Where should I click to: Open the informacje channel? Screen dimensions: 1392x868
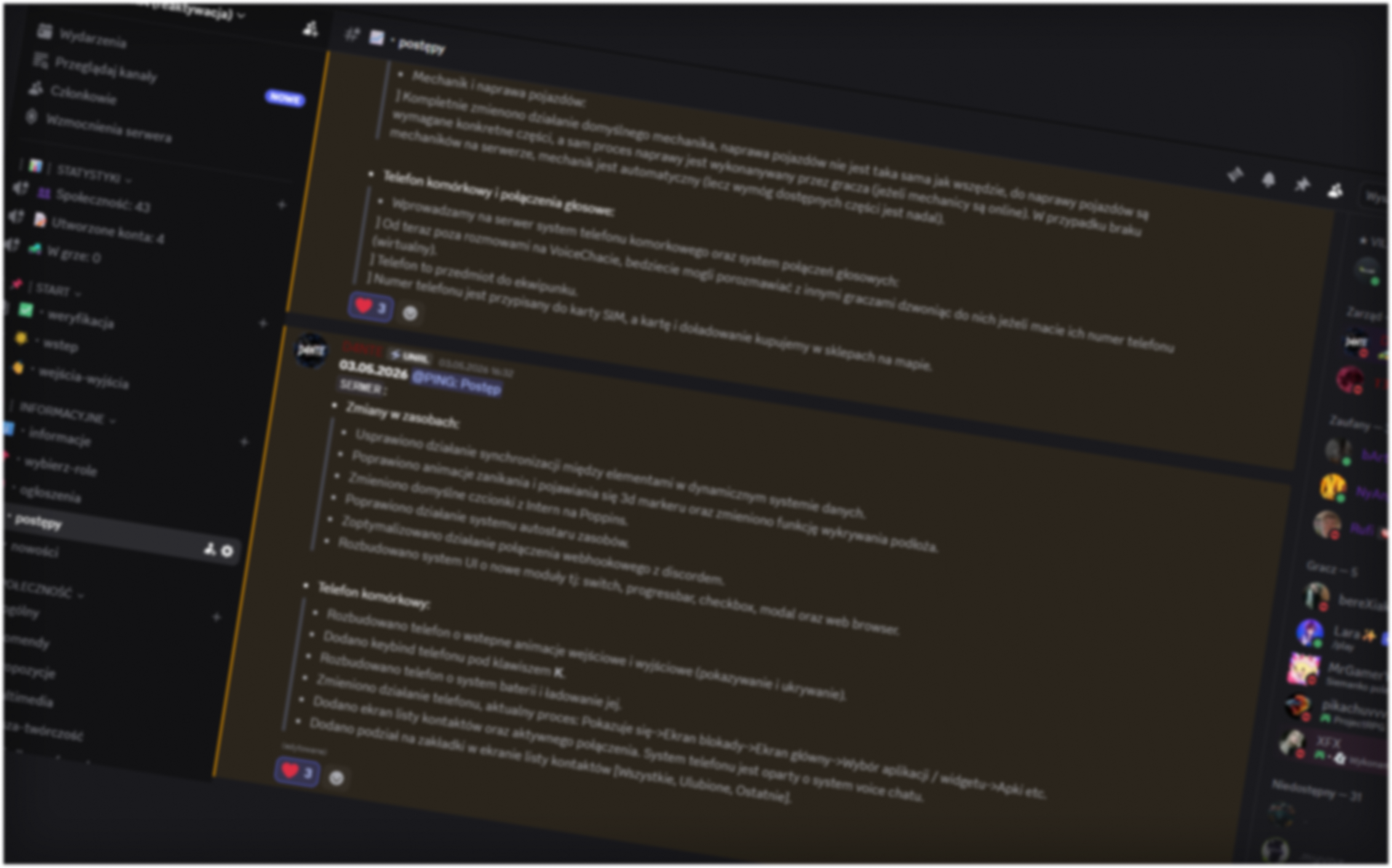click(60, 437)
